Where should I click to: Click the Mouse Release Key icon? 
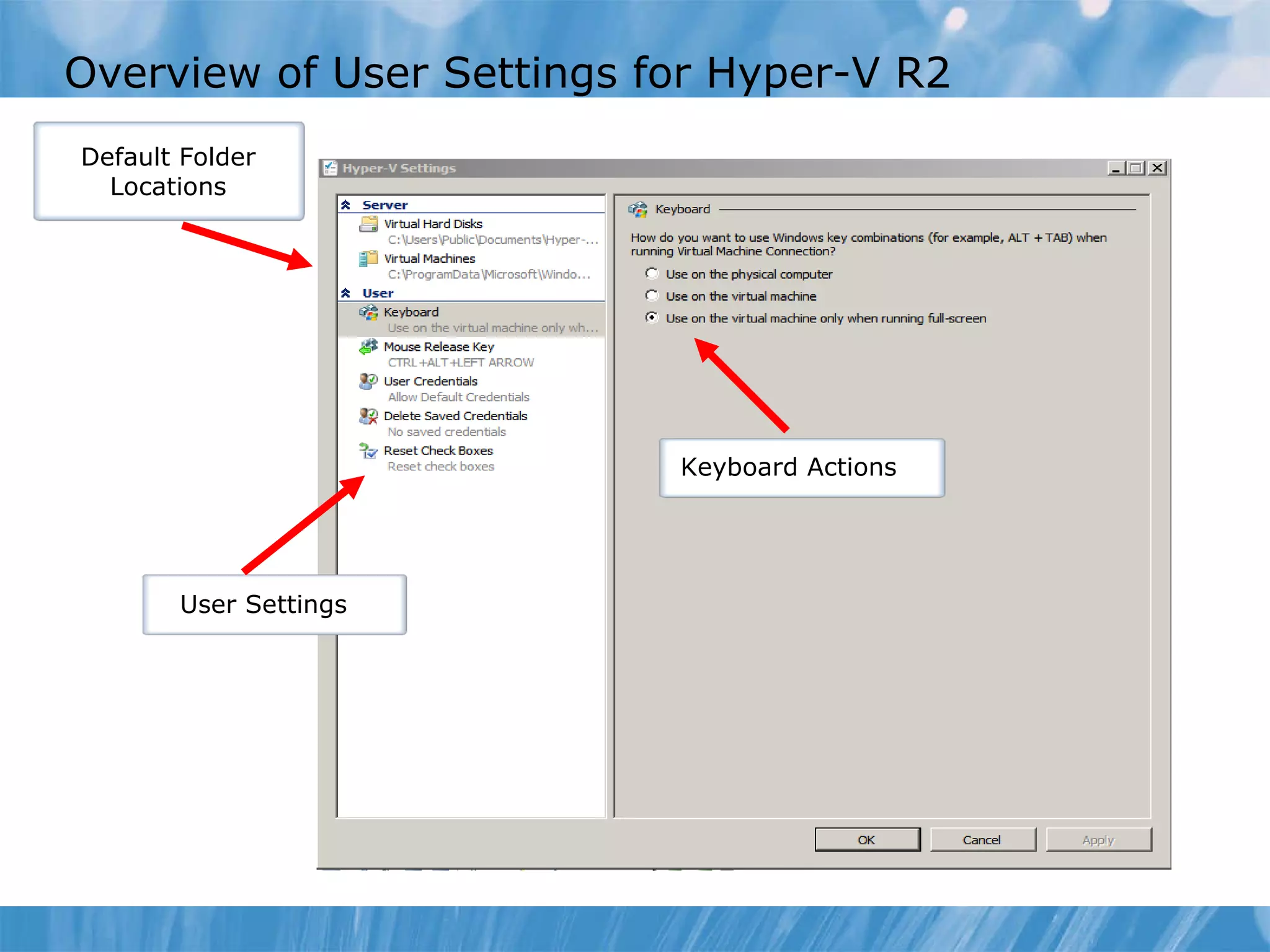pyautogui.click(x=368, y=346)
